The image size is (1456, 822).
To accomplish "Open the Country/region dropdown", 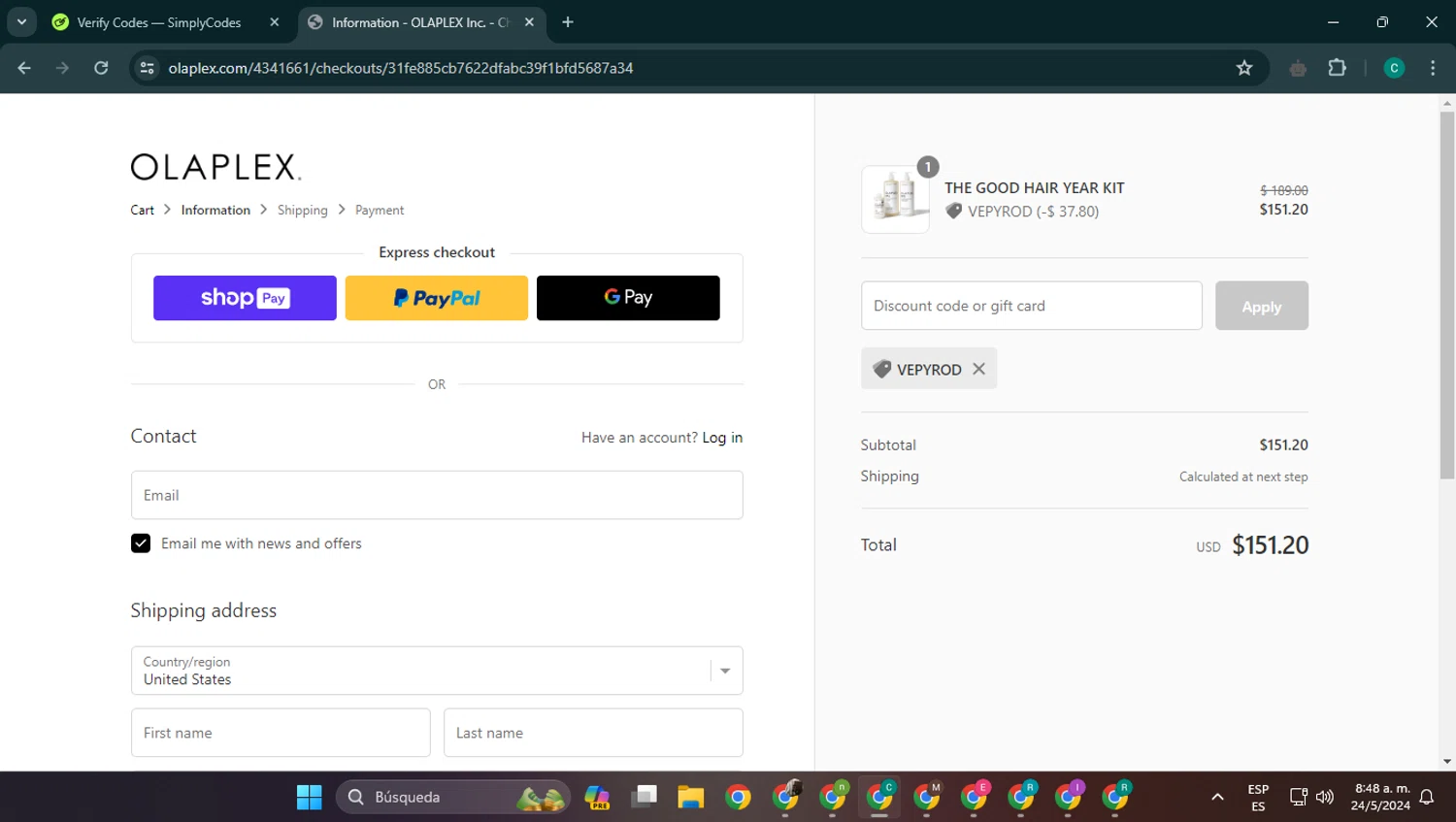I will pos(437,671).
